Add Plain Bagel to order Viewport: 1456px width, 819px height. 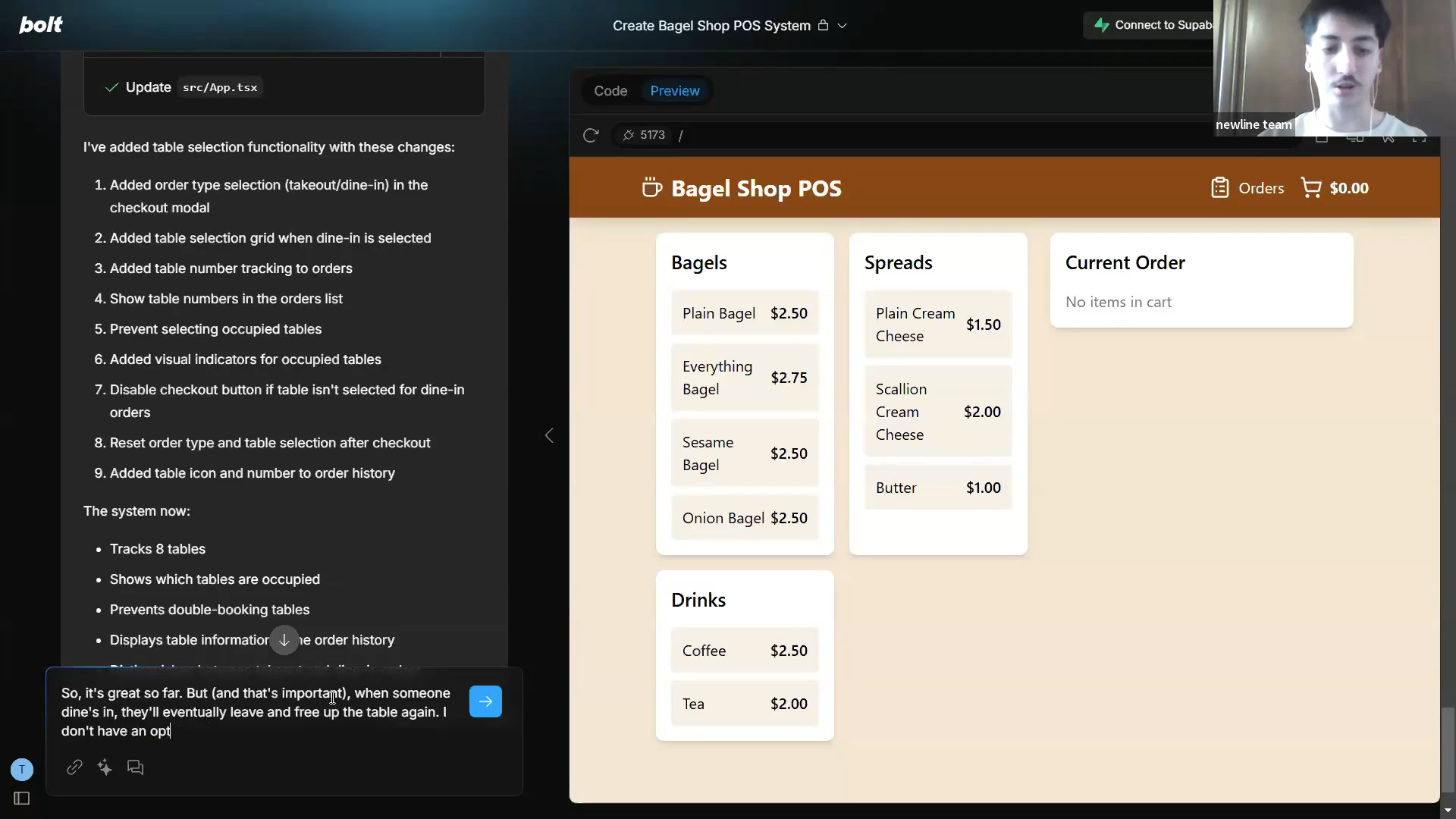[x=745, y=313]
